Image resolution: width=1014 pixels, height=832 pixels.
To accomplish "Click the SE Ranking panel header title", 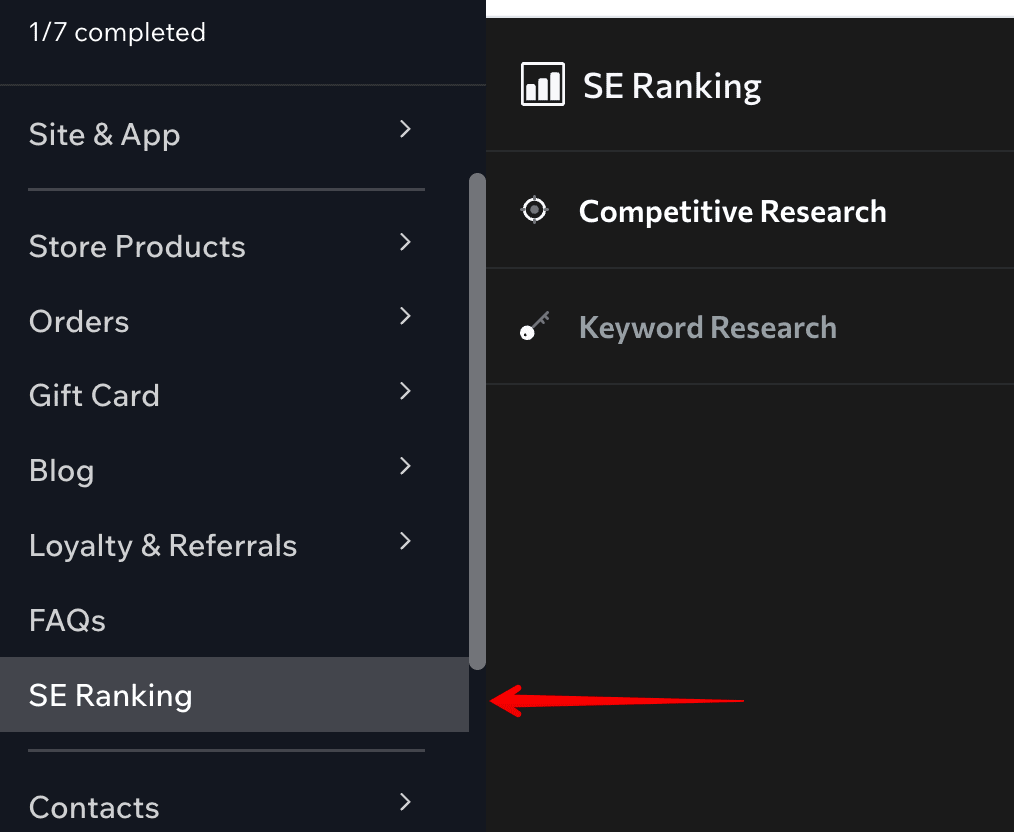I will (672, 86).
